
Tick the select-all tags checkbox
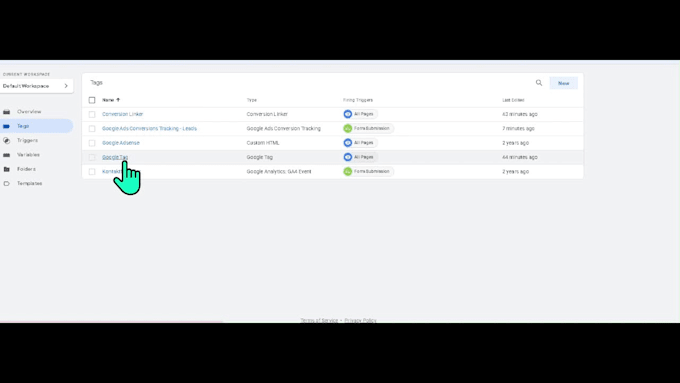[92, 100]
